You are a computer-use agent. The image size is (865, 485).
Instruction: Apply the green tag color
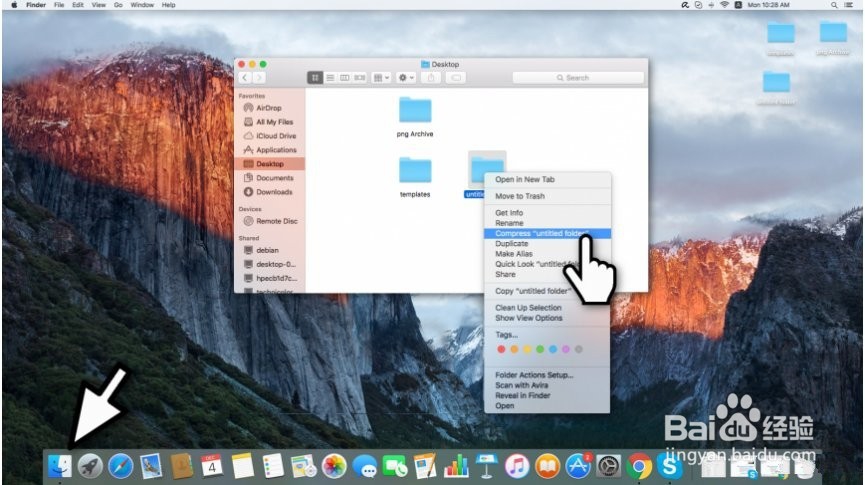(540, 349)
